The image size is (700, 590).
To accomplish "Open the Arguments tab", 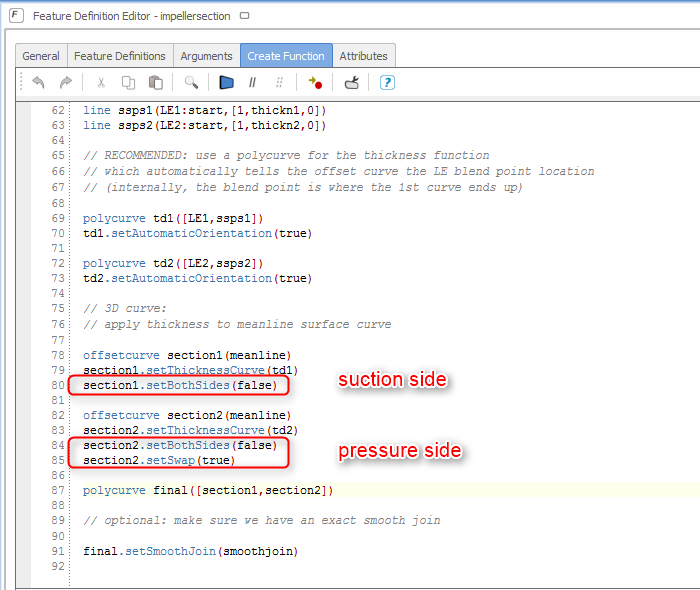I will (x=206, y=56).
